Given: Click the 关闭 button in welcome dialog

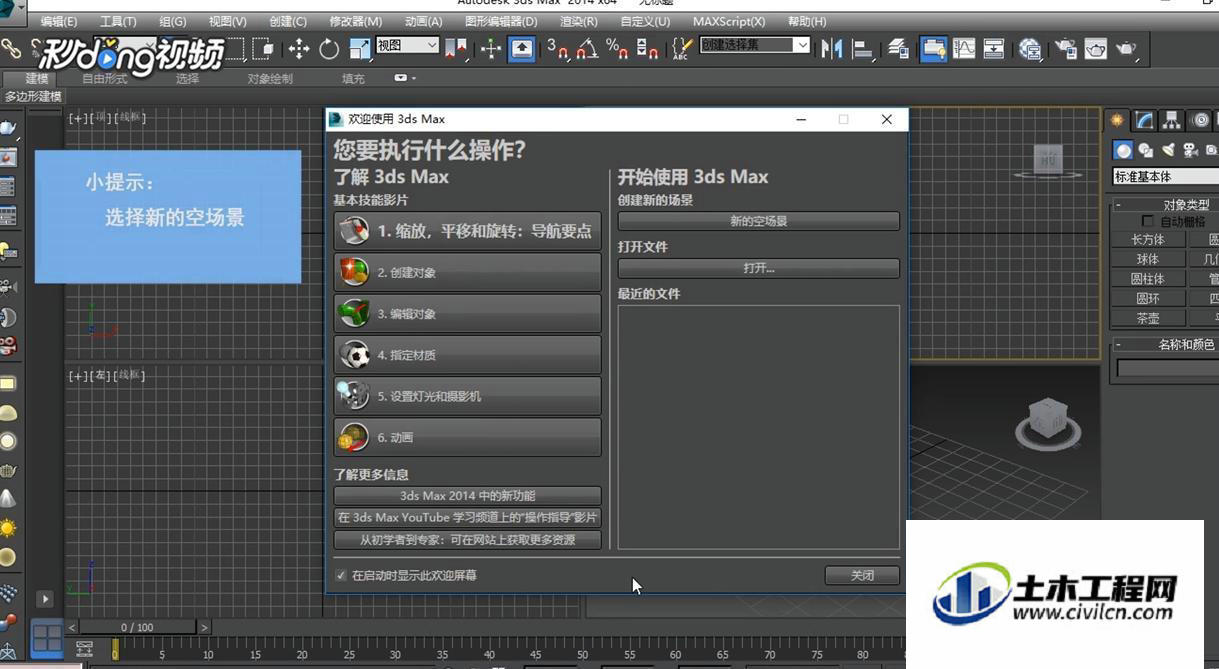Looking at the screenshot, I should click(862, 576).
